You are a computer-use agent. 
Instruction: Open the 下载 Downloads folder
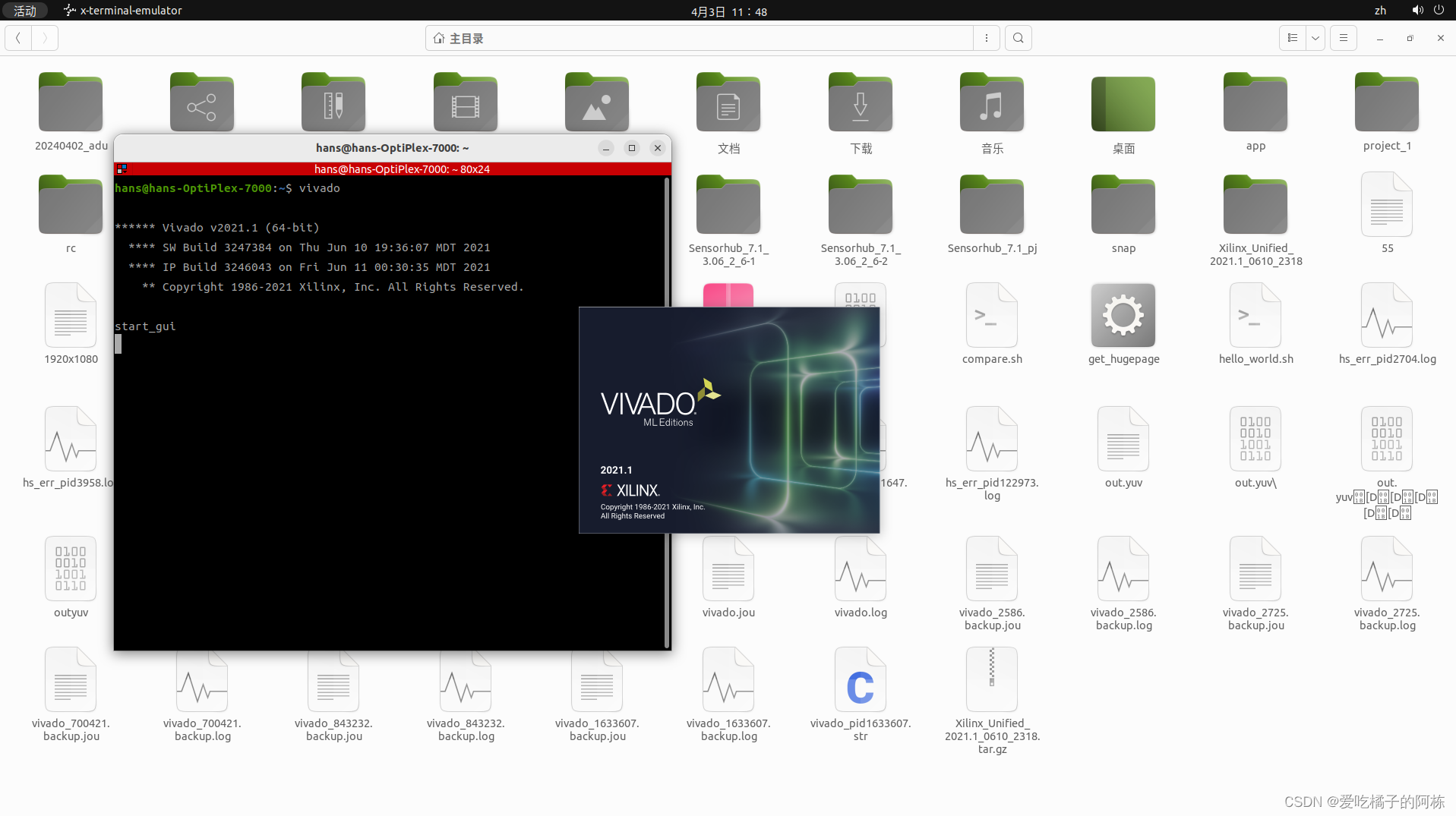(860, 104)
